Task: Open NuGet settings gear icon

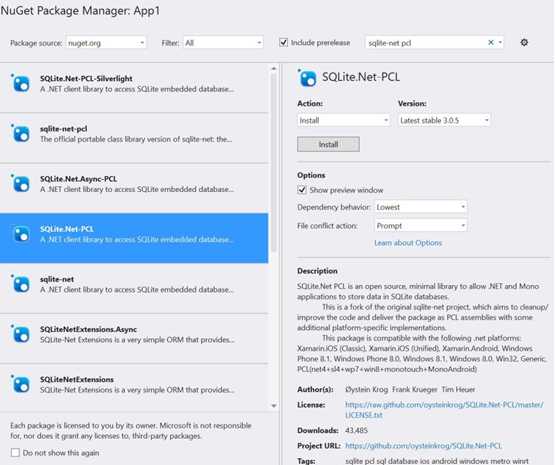Action: coord(524,42)
